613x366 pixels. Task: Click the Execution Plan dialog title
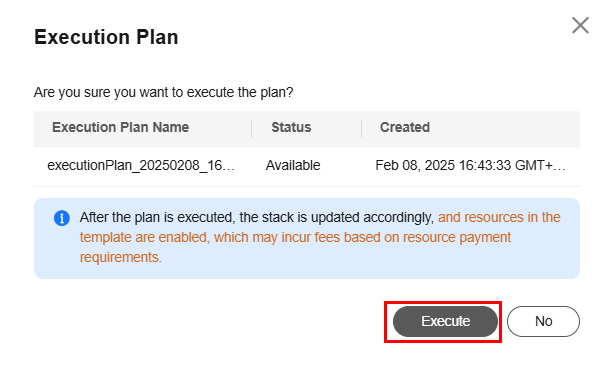click(x=106, y=37)
